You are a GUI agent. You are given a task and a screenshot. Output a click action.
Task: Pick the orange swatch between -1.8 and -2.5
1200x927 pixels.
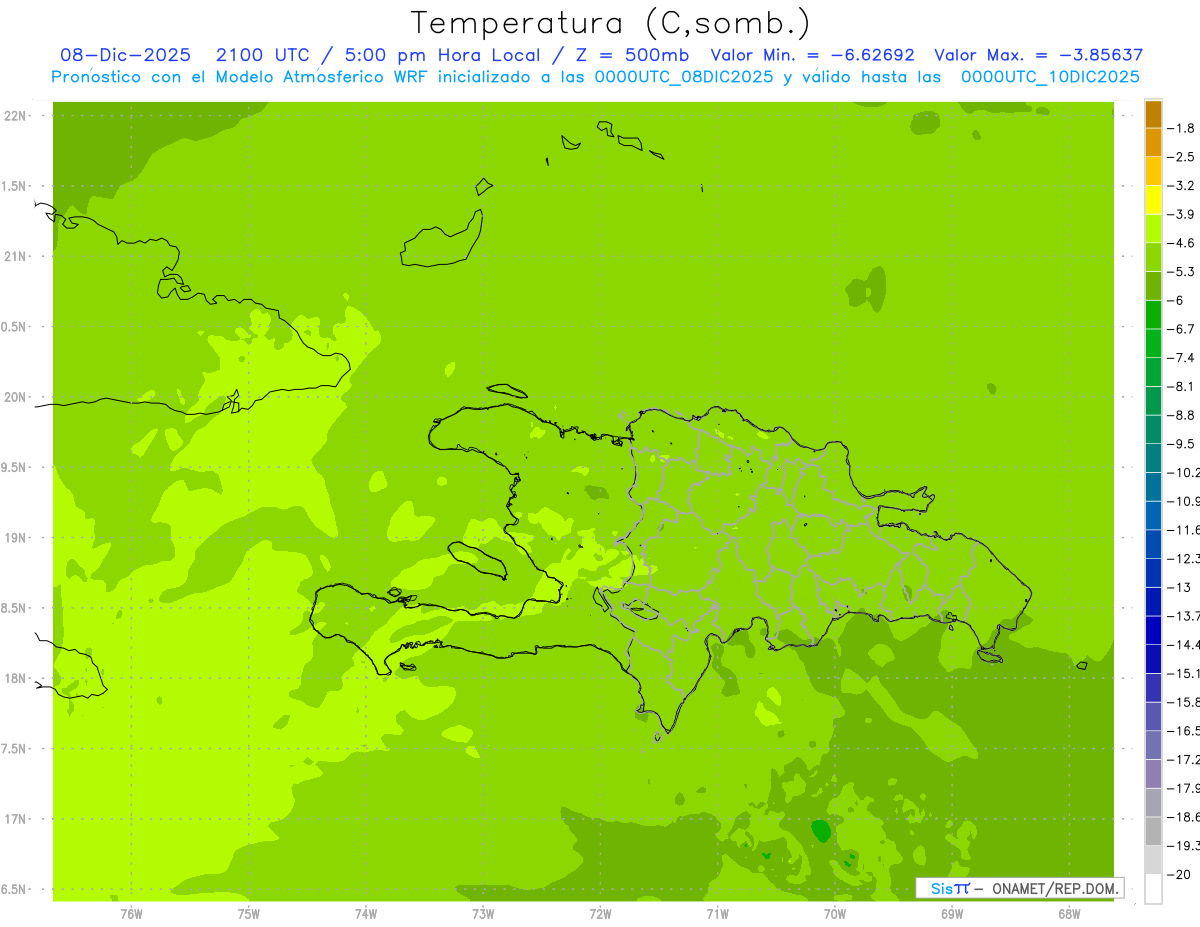pos(1153,143)
